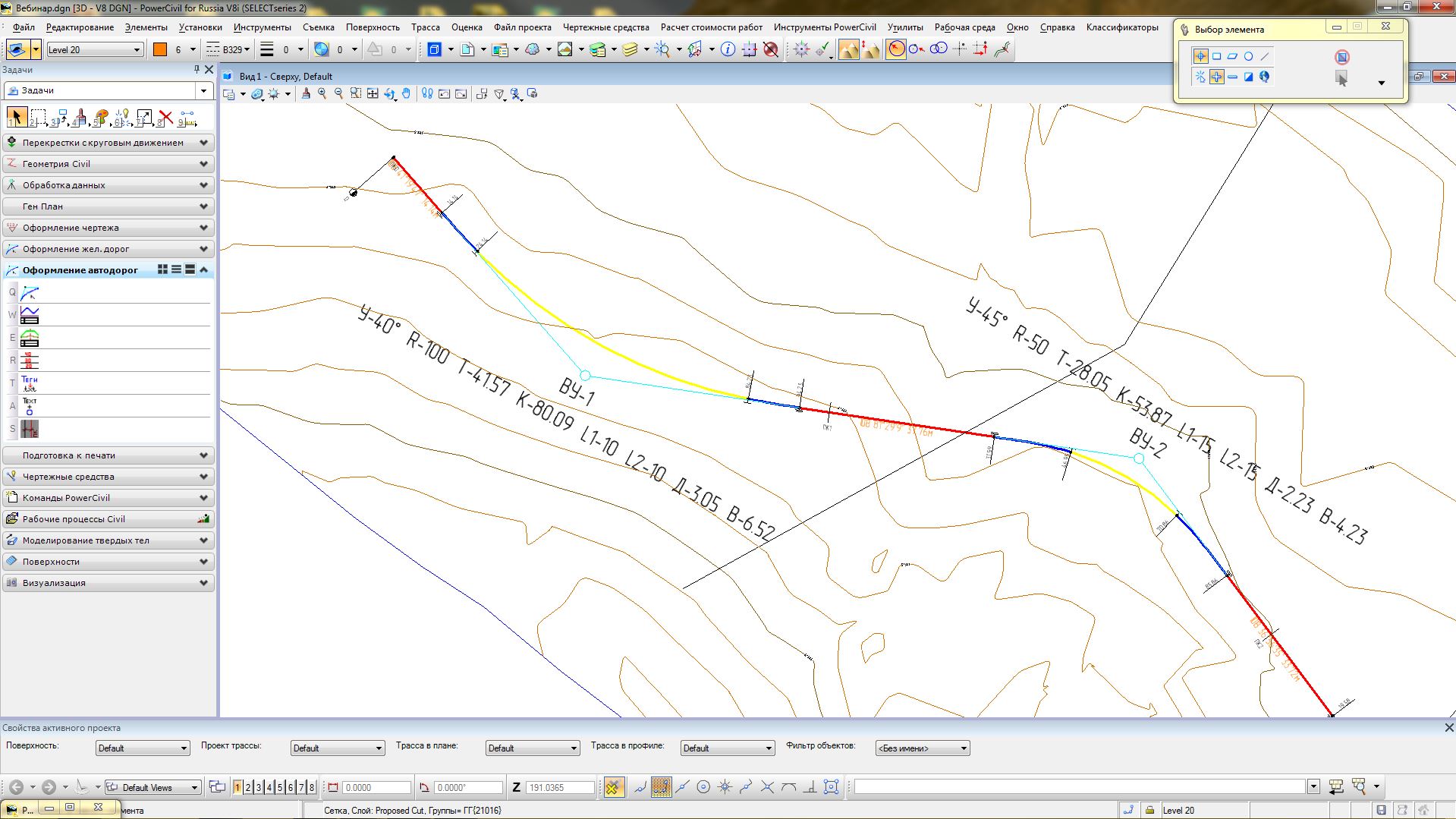This screenshot has width=1456, height=819.
Task: Click the orange active color swatch
Action: tap(160, 49)
